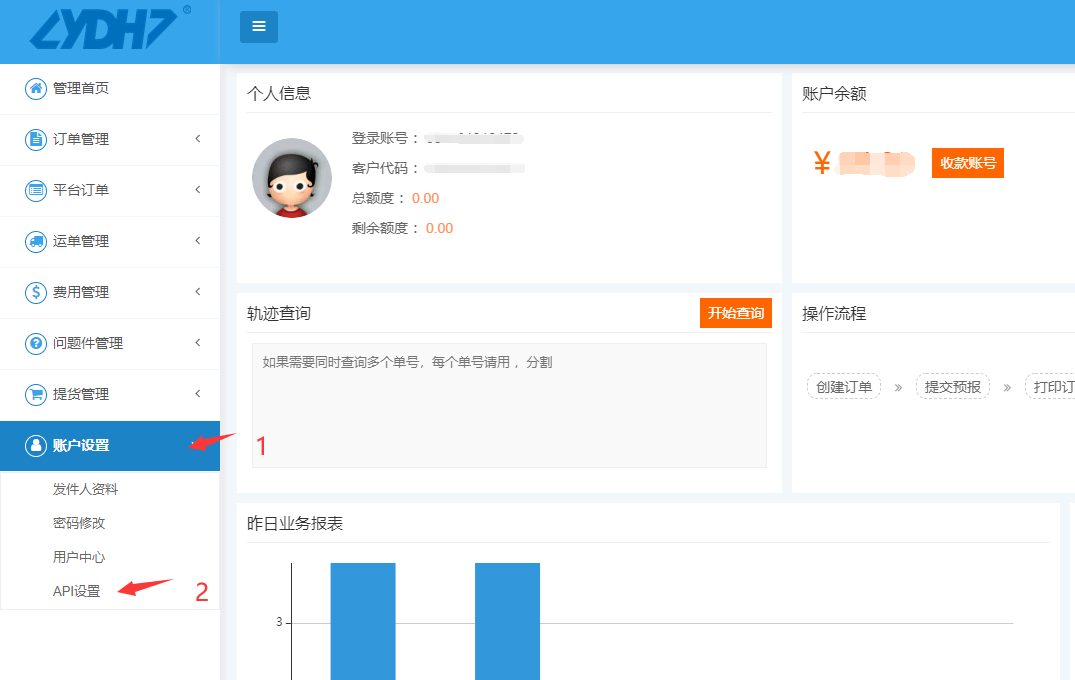Open 管理首页 menu item
1075x680 pixels.
(110, 88)
